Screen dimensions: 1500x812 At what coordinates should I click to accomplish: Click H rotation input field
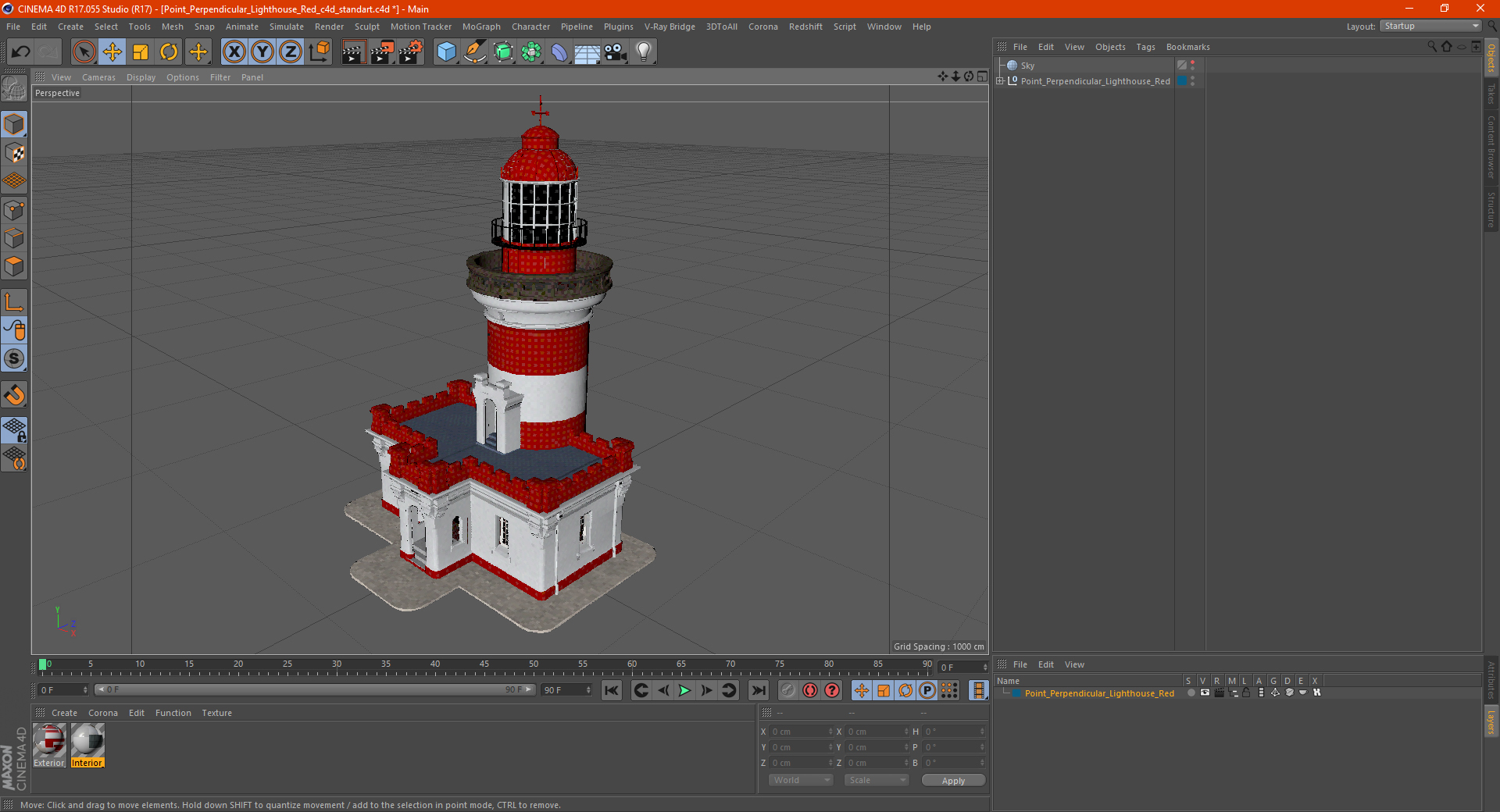[x=954, y=732]
